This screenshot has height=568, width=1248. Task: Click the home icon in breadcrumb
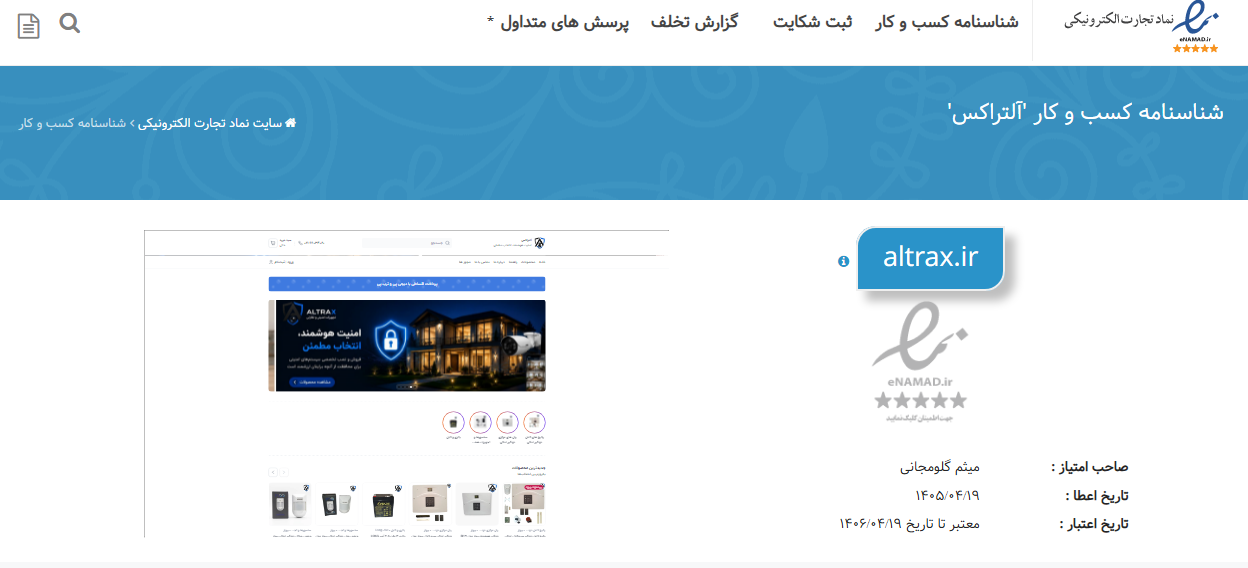pos(291,123)
